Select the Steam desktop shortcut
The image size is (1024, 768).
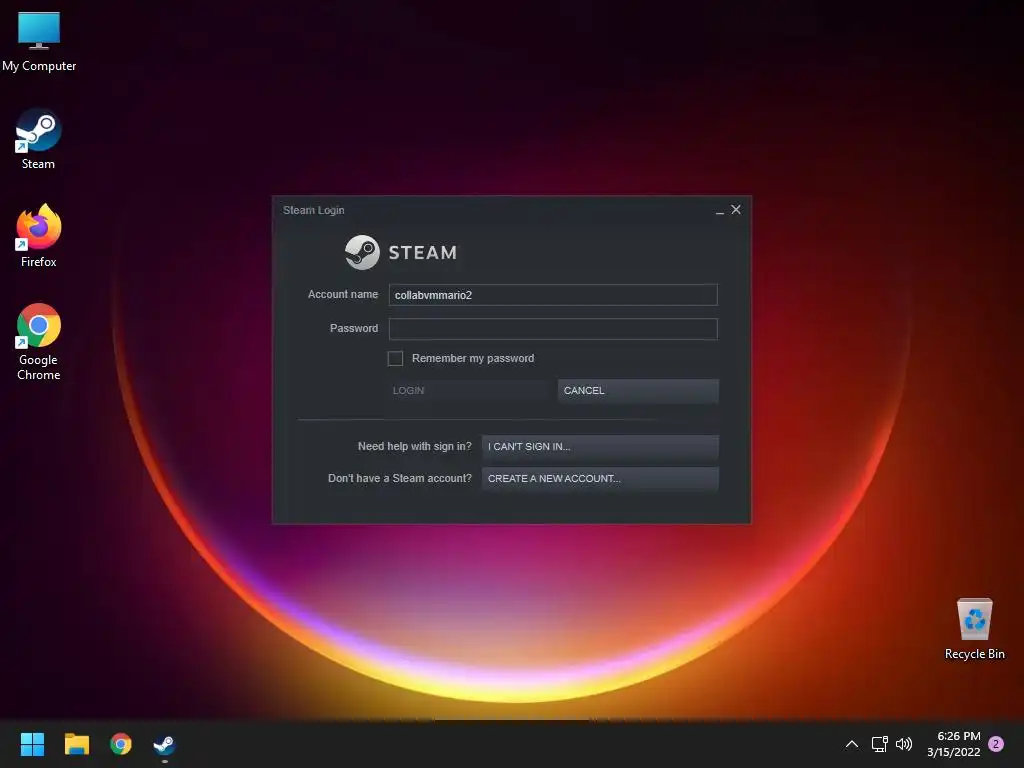tap(39, 138)
